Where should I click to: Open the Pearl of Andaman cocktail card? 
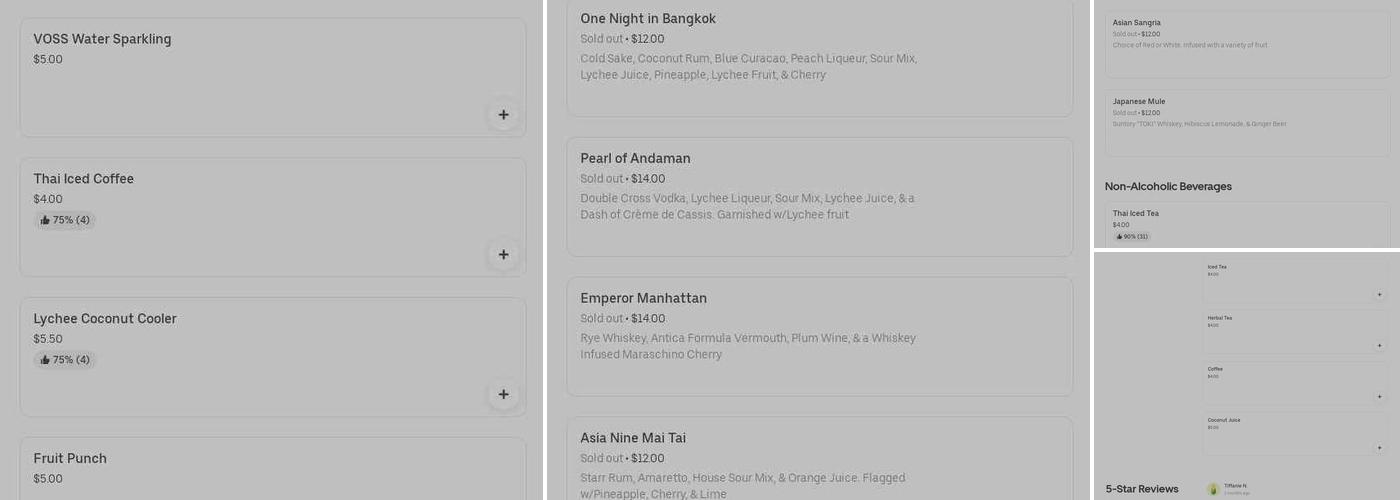point(819,196)
